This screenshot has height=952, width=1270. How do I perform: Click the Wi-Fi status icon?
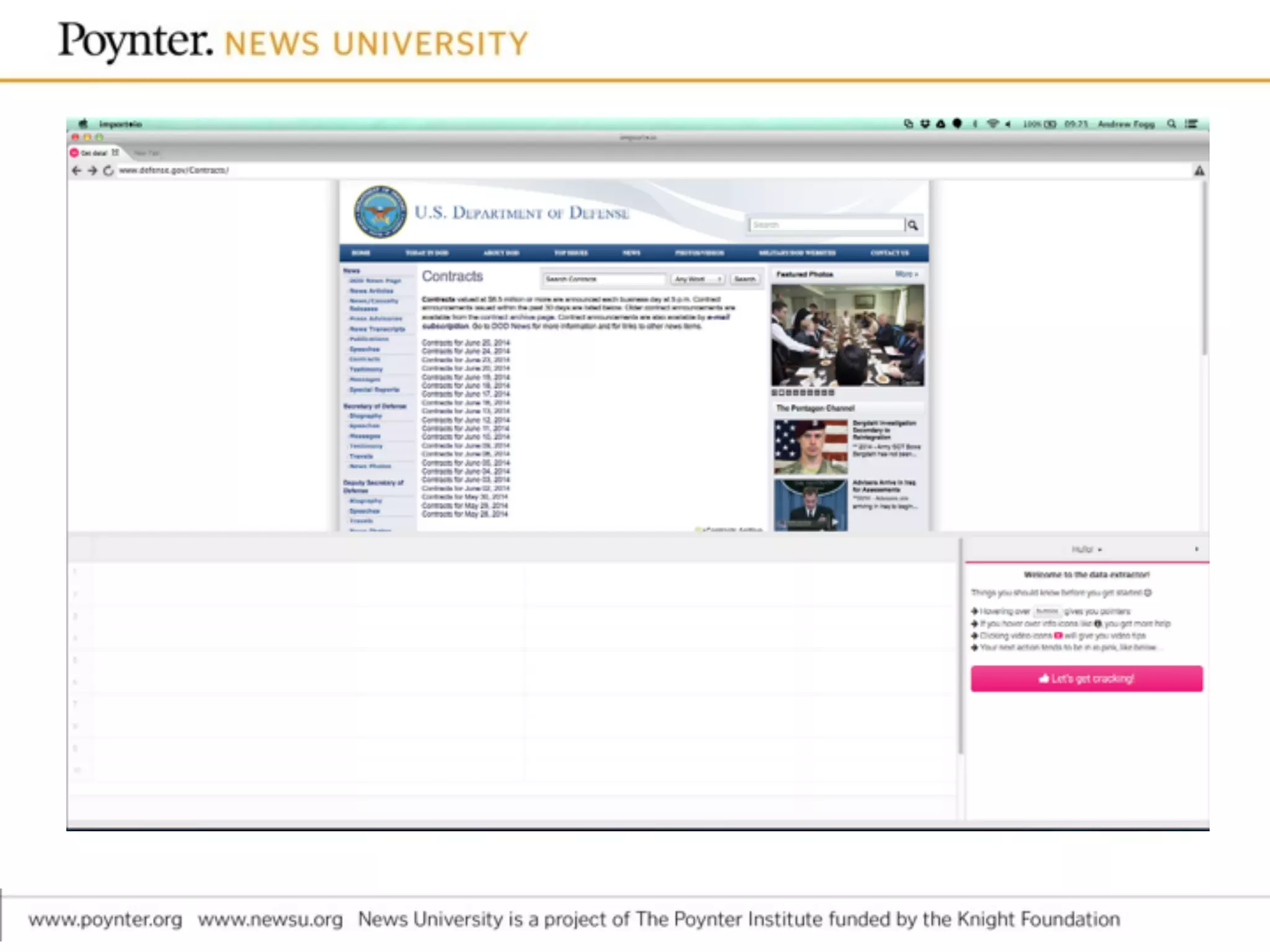pos(992,124)
